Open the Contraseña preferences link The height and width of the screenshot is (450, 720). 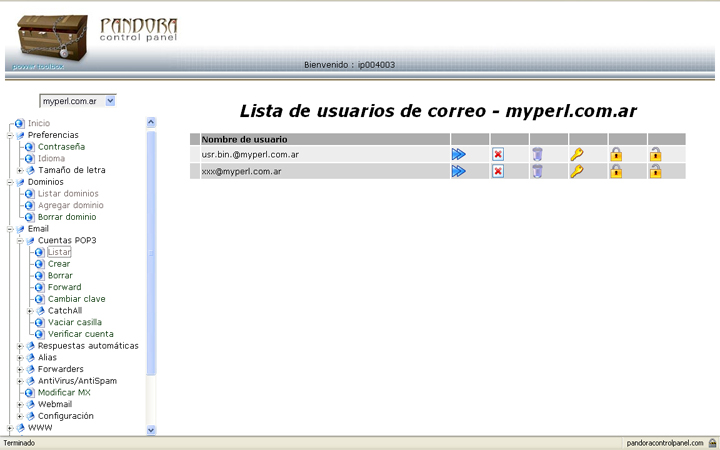click(61, 147)
